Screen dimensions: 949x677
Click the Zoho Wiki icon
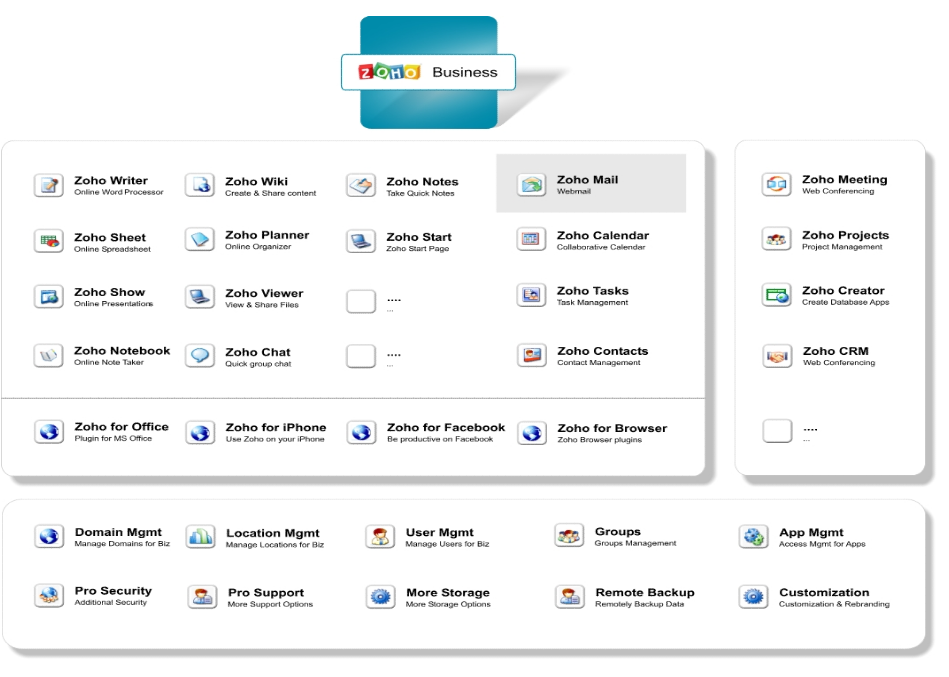pos(200,185)
